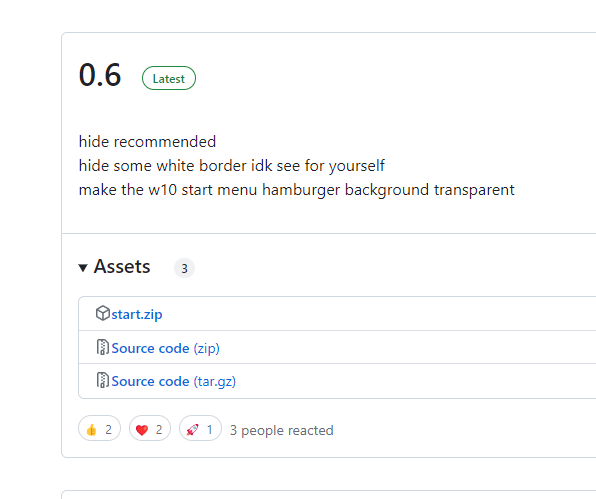
Task: Toggle the red heart reaction
Action: [150, 428]
